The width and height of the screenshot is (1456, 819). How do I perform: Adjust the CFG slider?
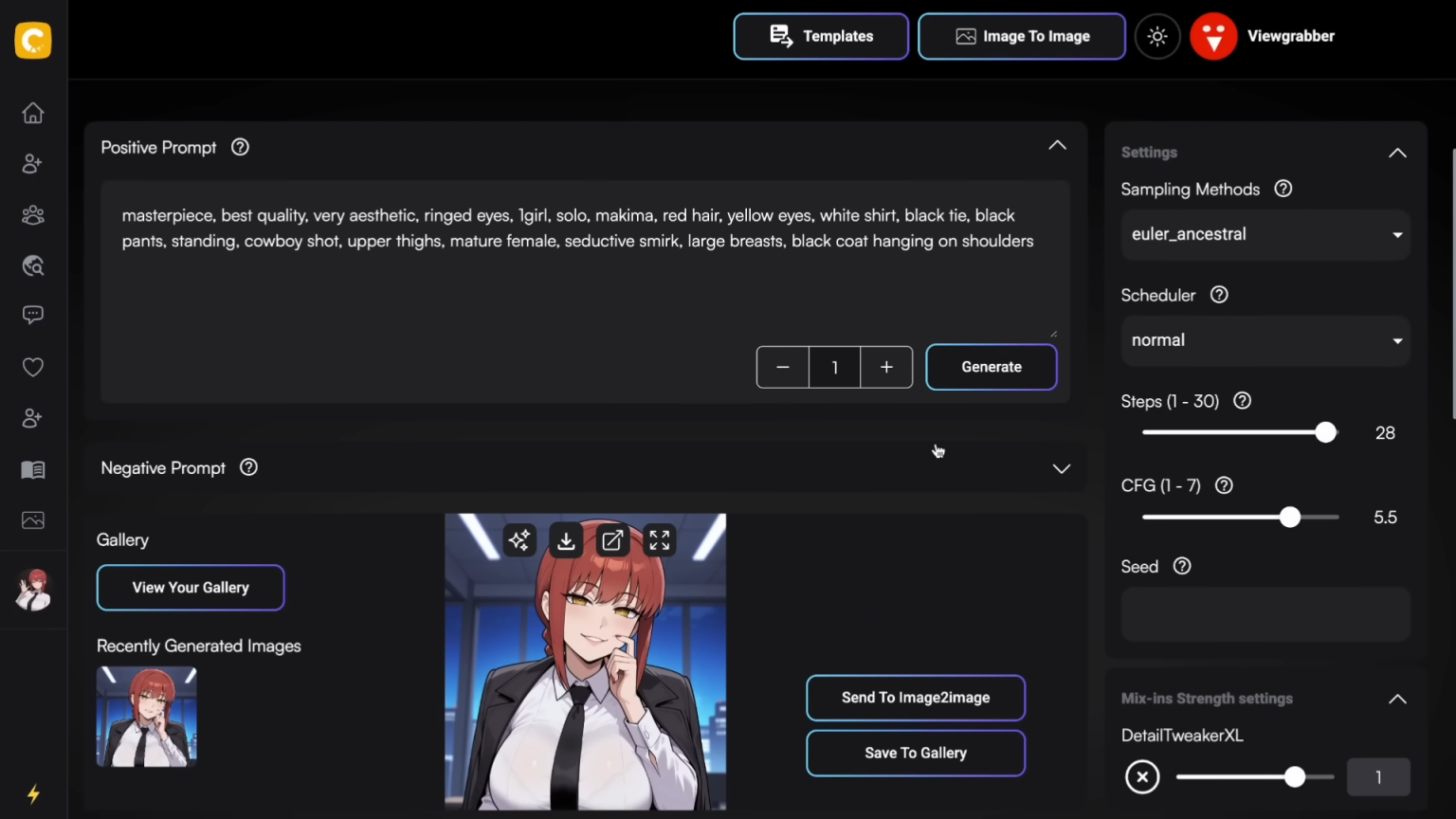pyautogui.click(x=1290, y=517)
